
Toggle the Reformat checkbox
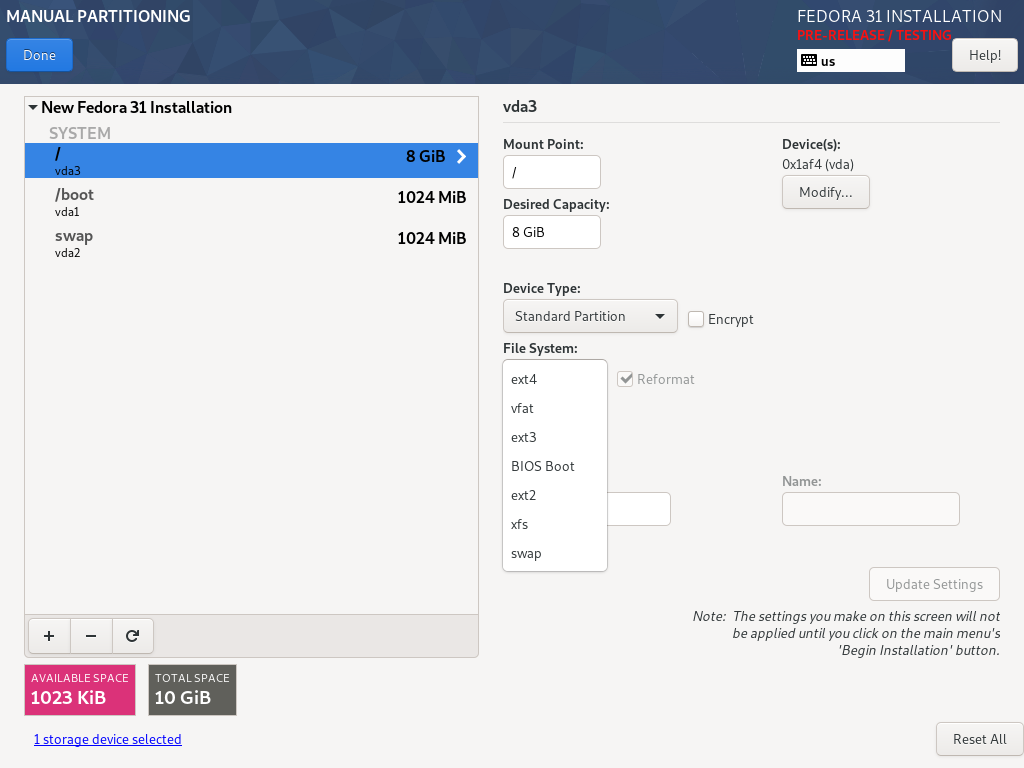pos(625,379)
